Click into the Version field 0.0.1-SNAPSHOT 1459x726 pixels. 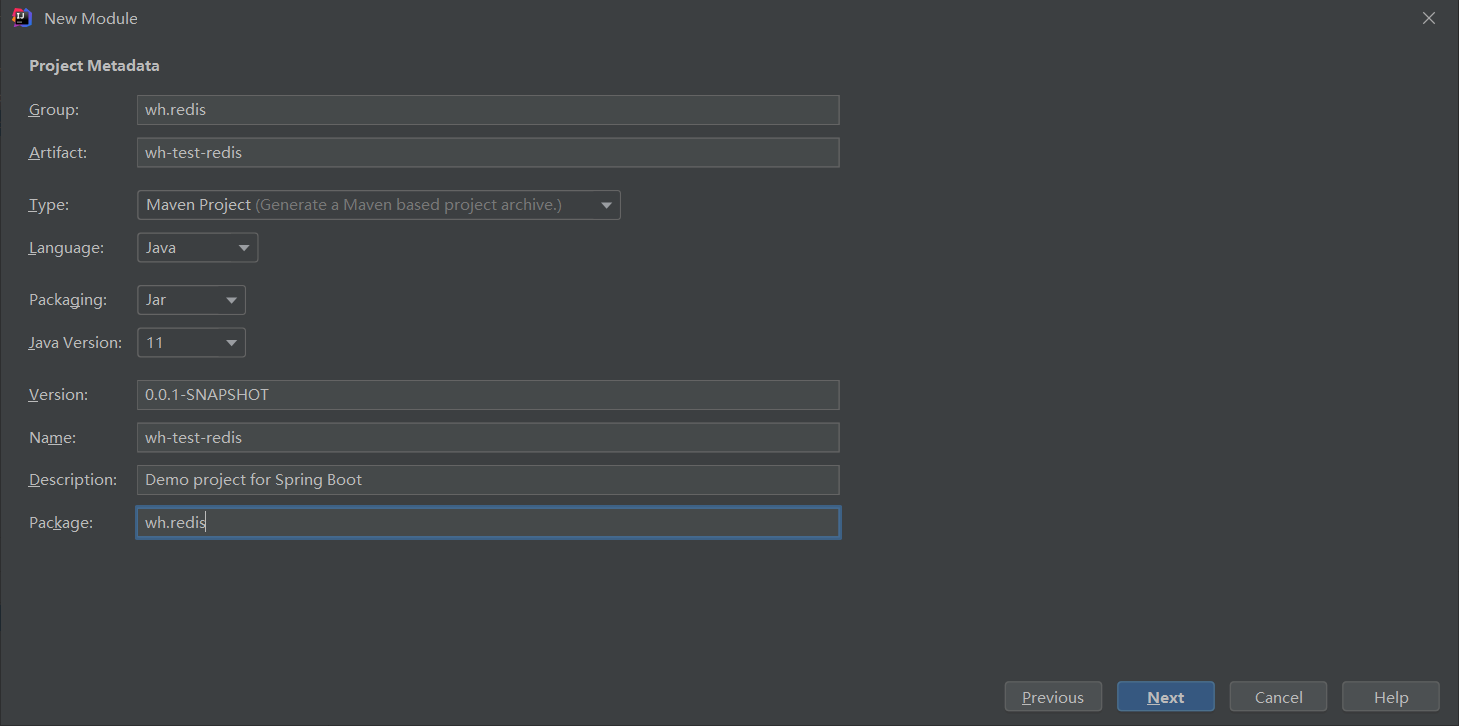click(488, 395)
